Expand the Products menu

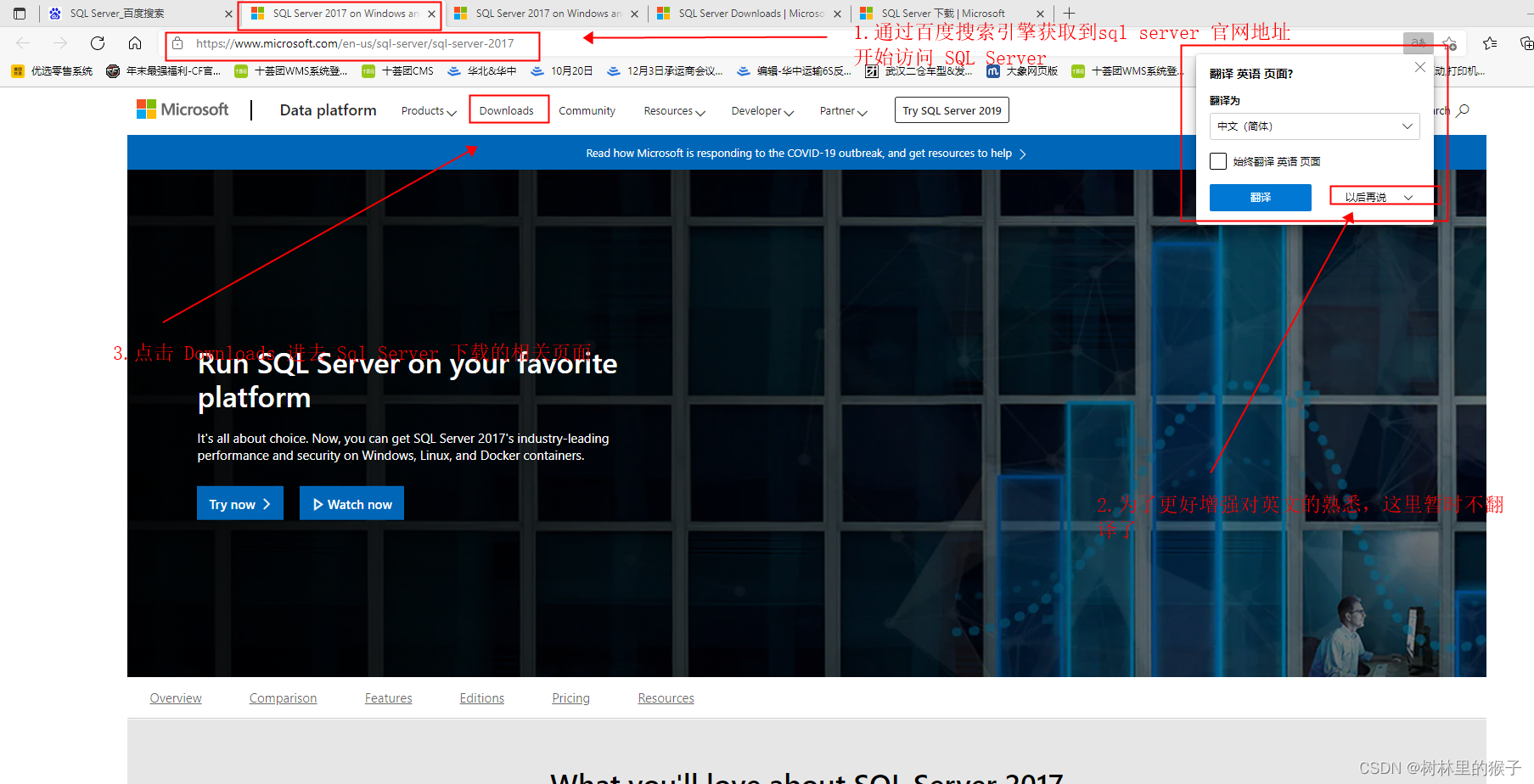tap(429, 111)
